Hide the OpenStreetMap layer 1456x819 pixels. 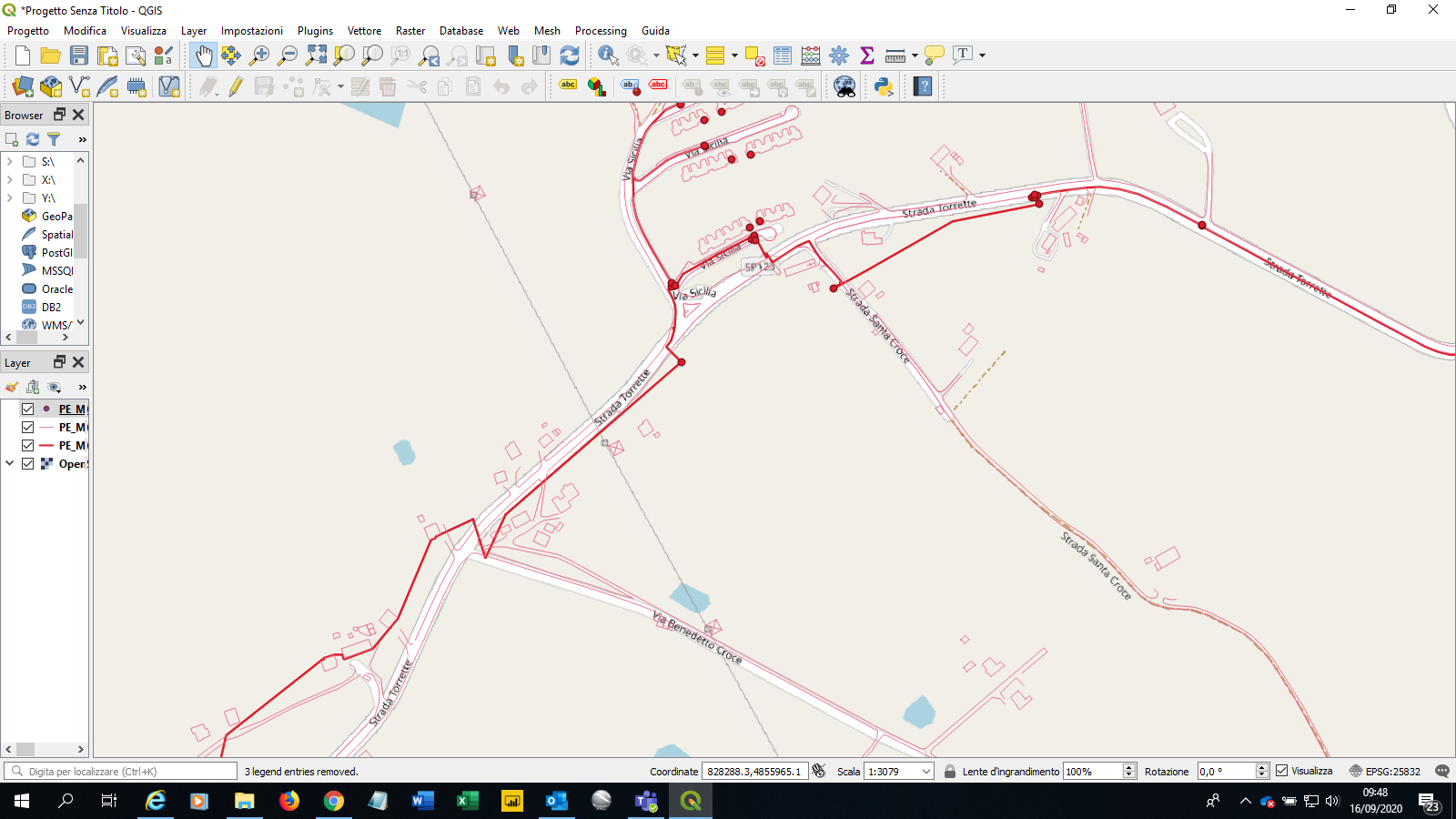tap(28, 464)
